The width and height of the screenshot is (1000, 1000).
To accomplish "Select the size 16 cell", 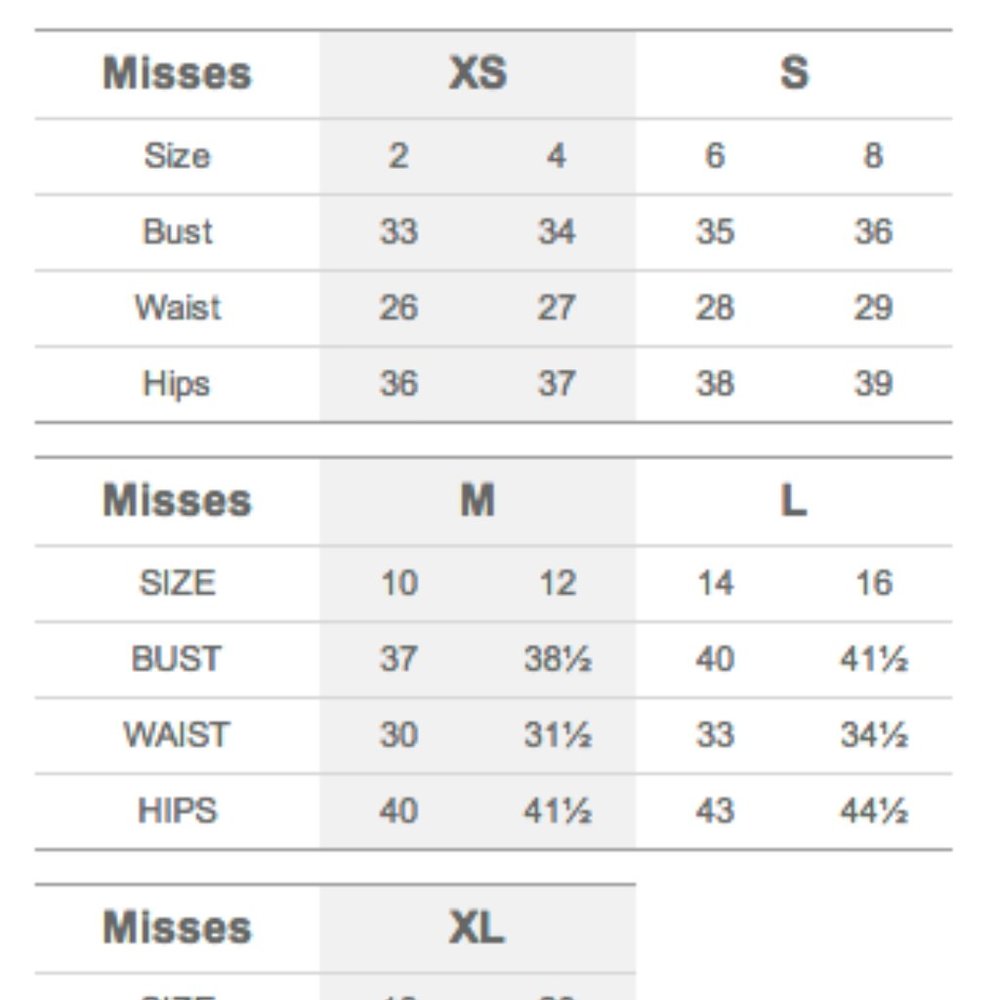I will pyautogui.click(x=873, y=583).
